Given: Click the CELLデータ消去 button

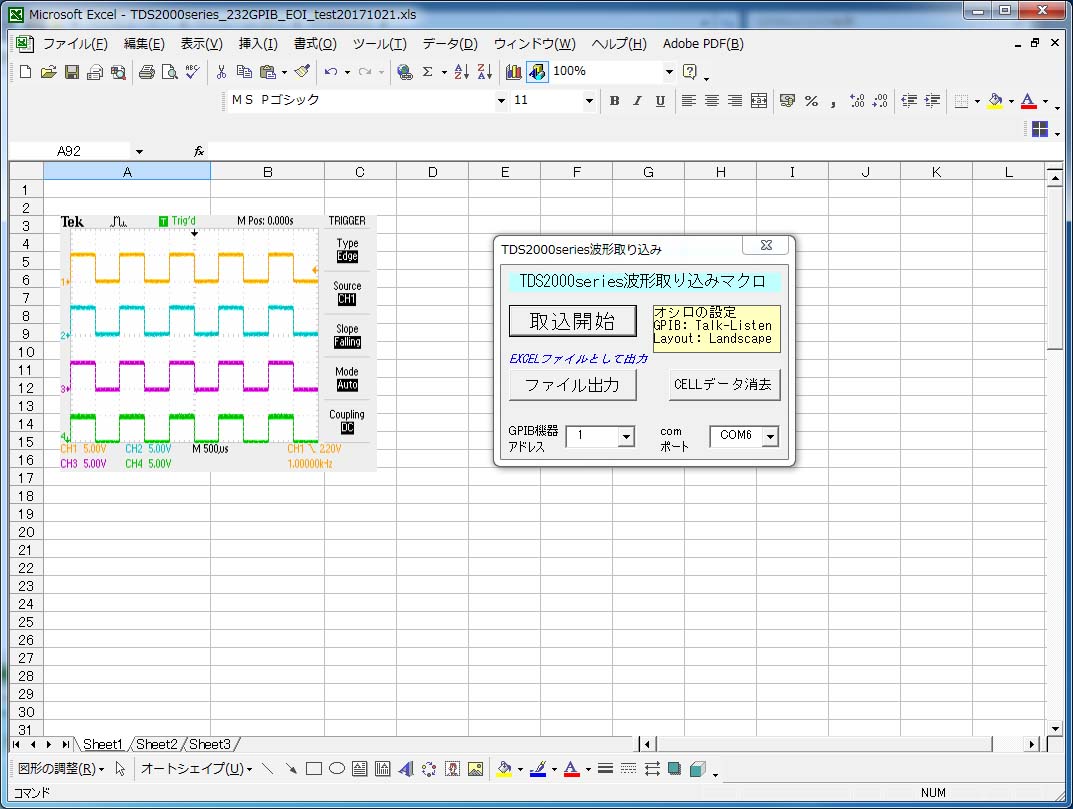Looking at the screenshot, I should coord(723,385).
